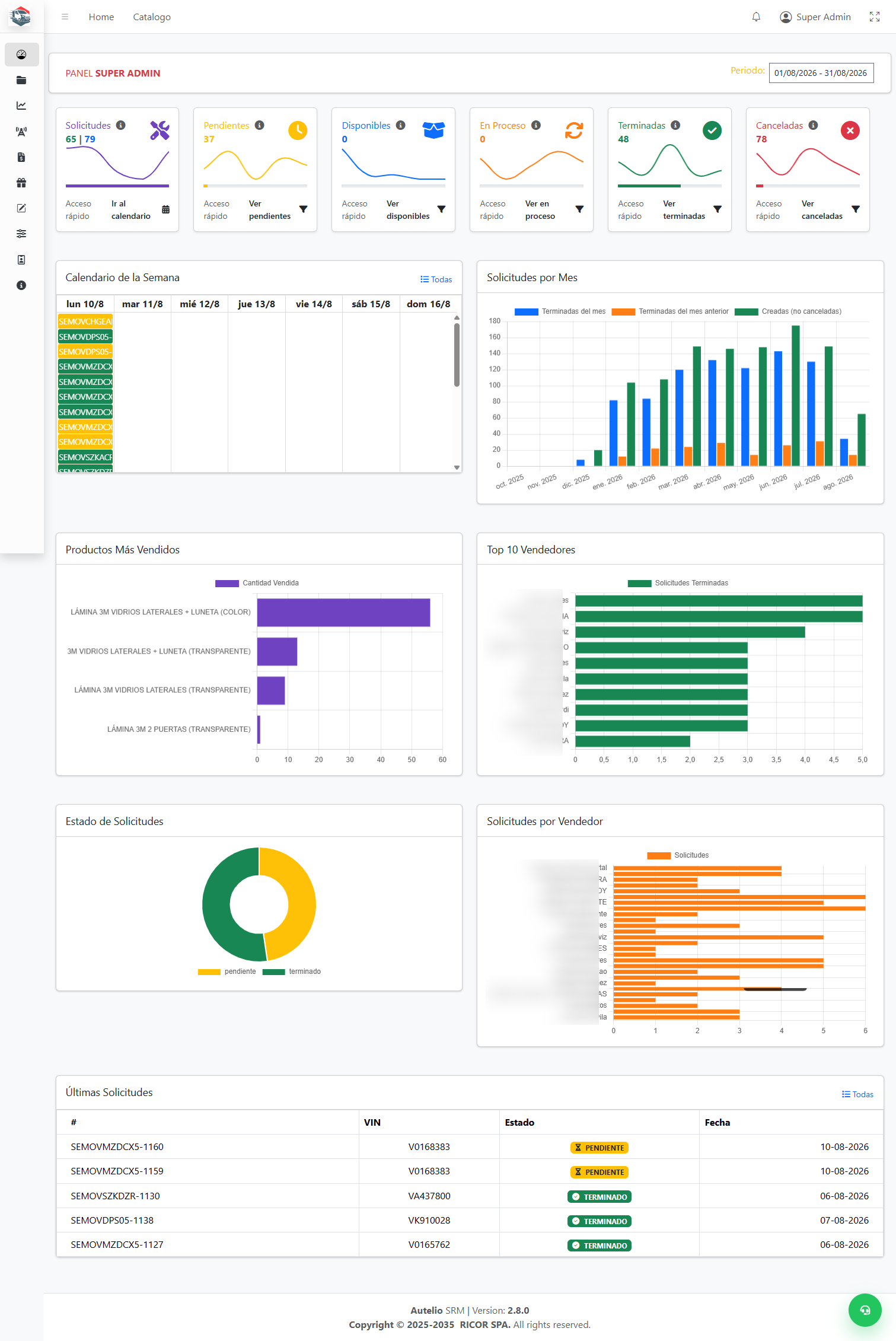This screenshot has width=896, height=1341.
Task: Go to the Home menu item
Action: 101,17
